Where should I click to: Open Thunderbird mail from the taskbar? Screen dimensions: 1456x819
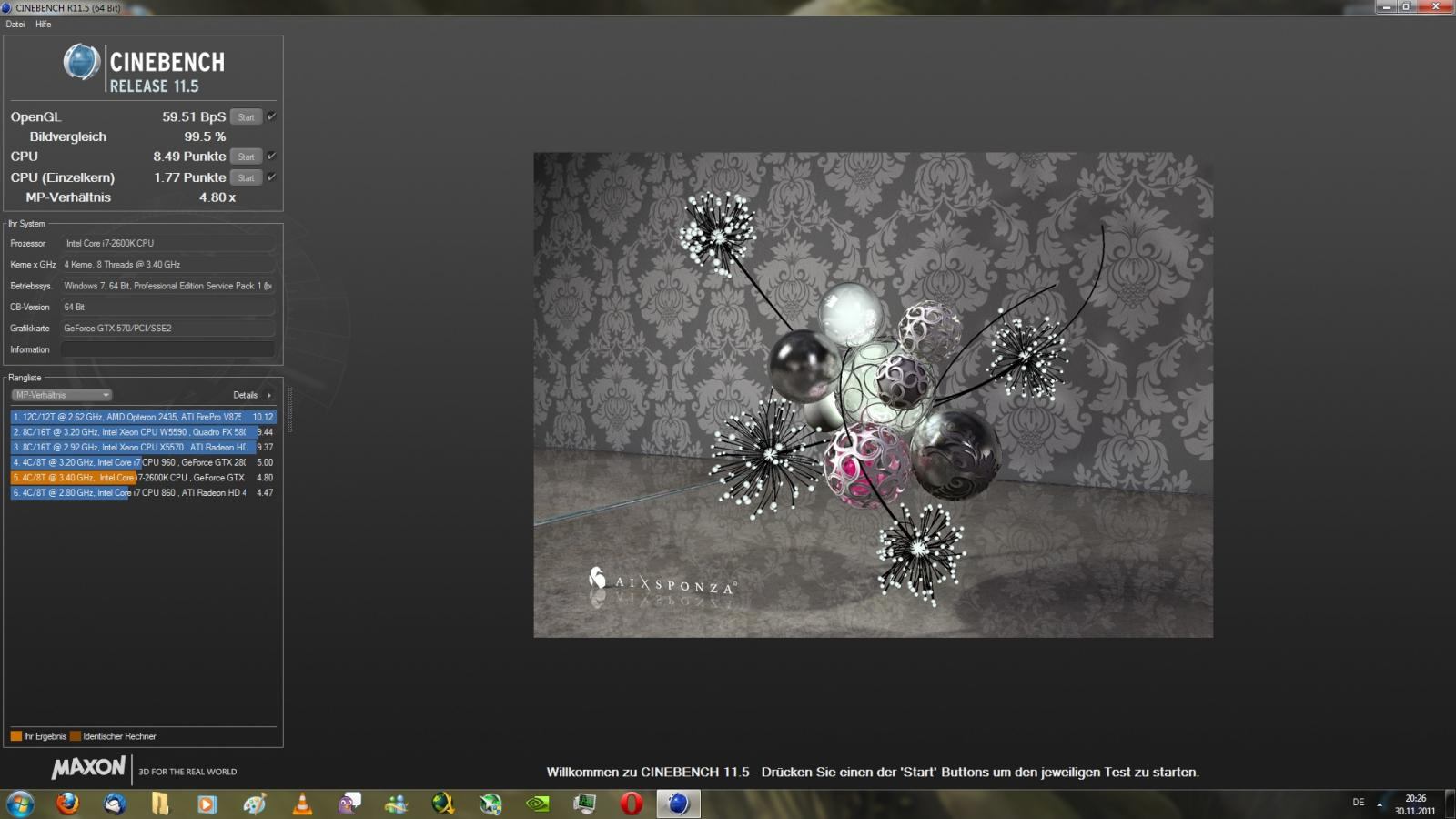[x=115, y=804]
